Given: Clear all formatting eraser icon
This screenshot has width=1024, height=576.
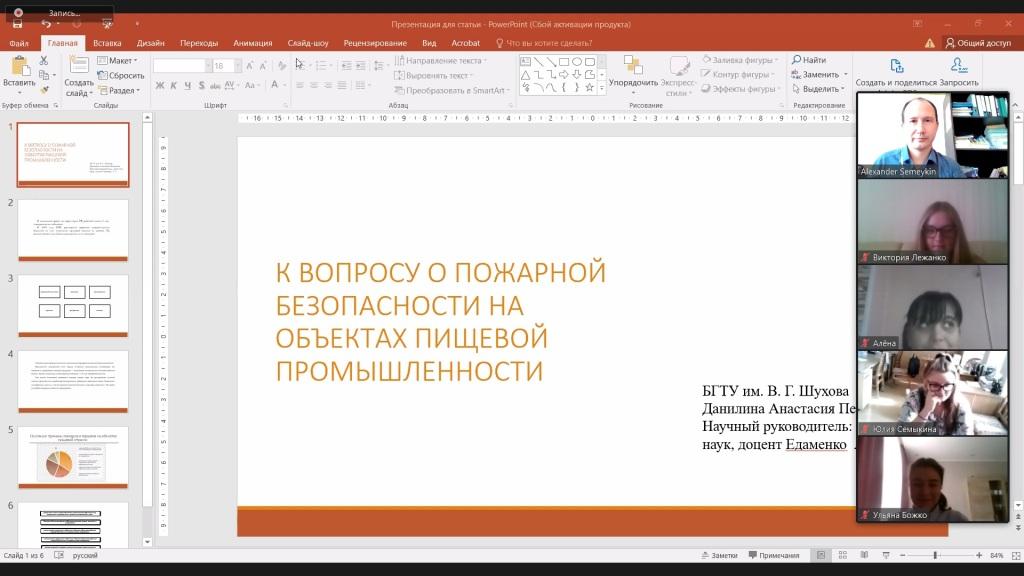Looking at the screenshot, I should point(281,66).
